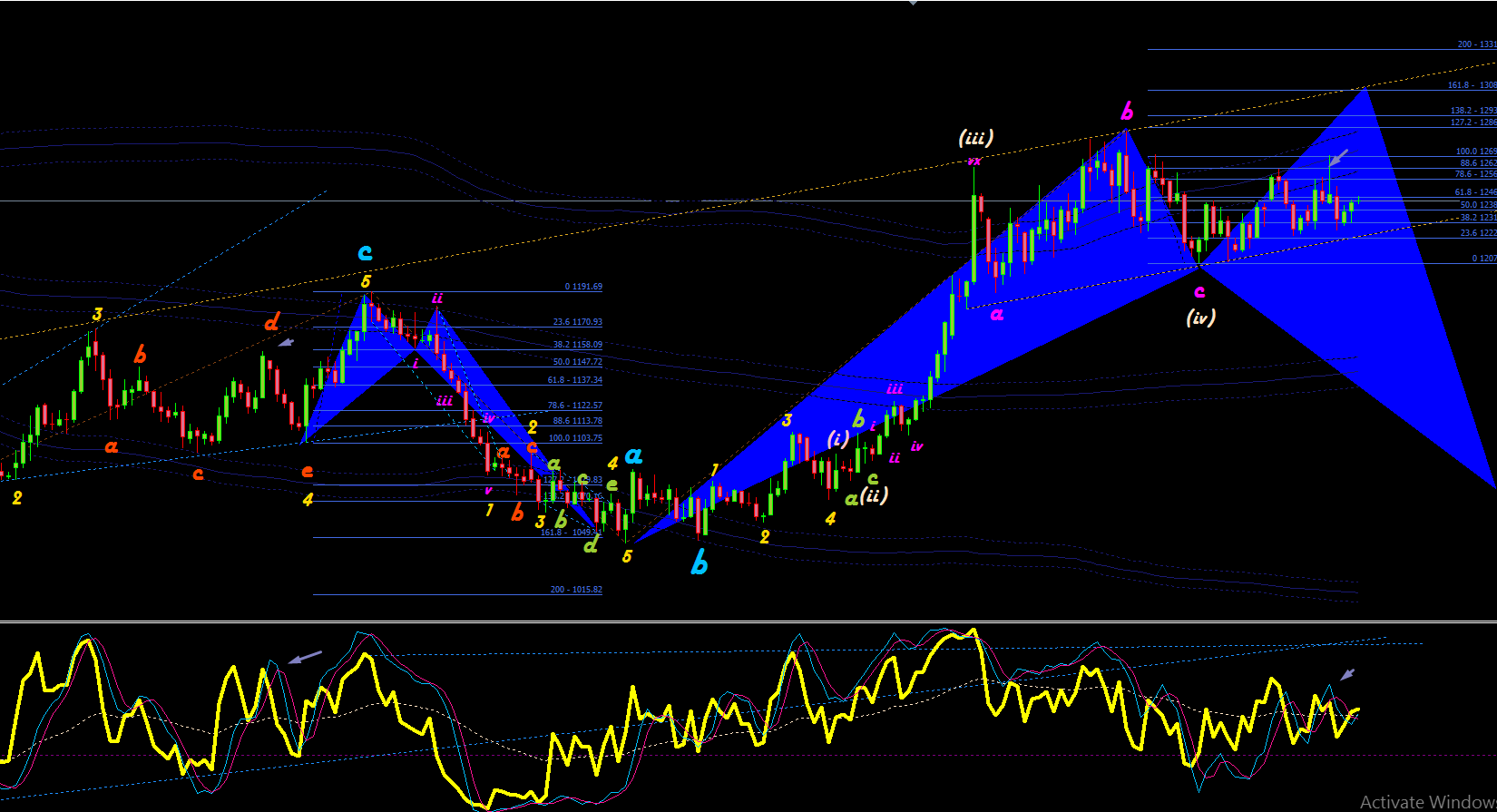The image size is (1497, 812).
Task: Select the "78.6 - 1122.57" level label
Action: click(x=575, y=406)
